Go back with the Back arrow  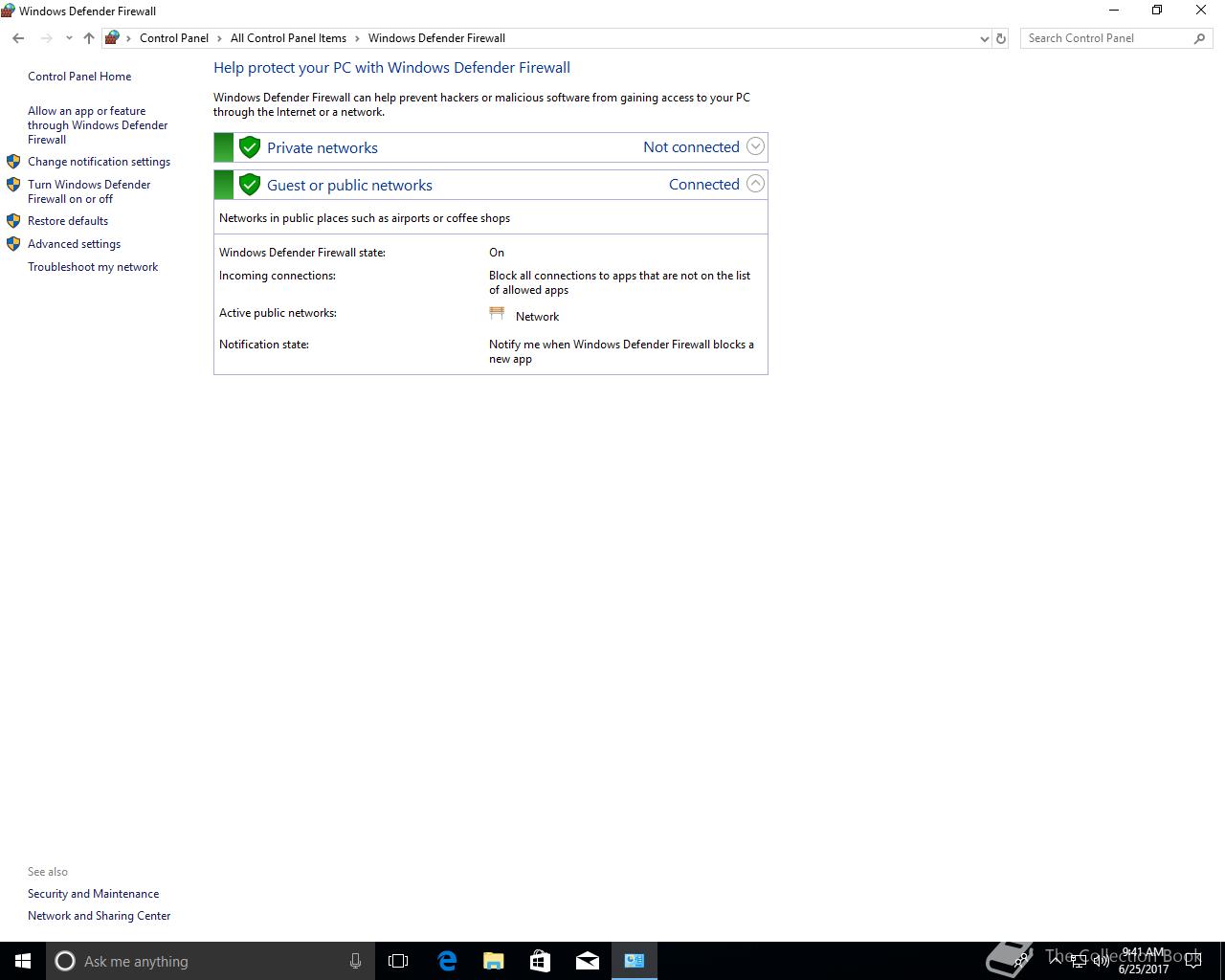coord(18,38)
